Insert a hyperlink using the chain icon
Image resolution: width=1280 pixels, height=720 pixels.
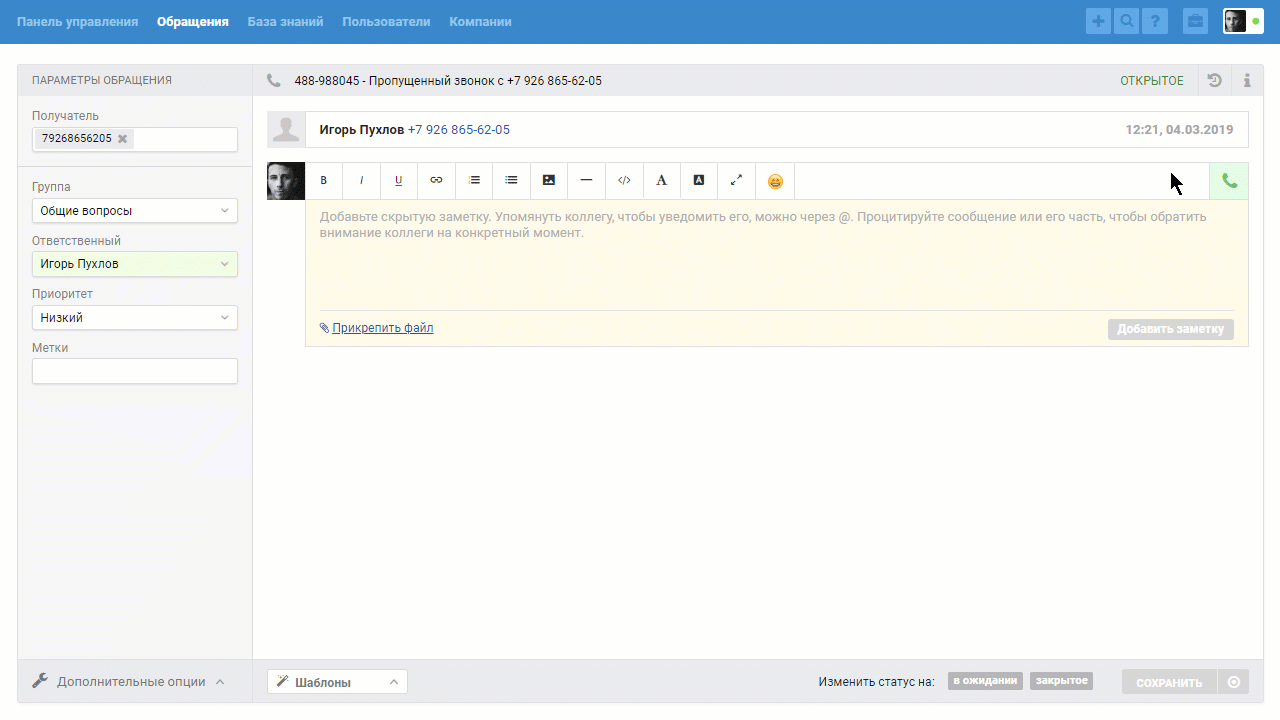click(x=436, y=181)
